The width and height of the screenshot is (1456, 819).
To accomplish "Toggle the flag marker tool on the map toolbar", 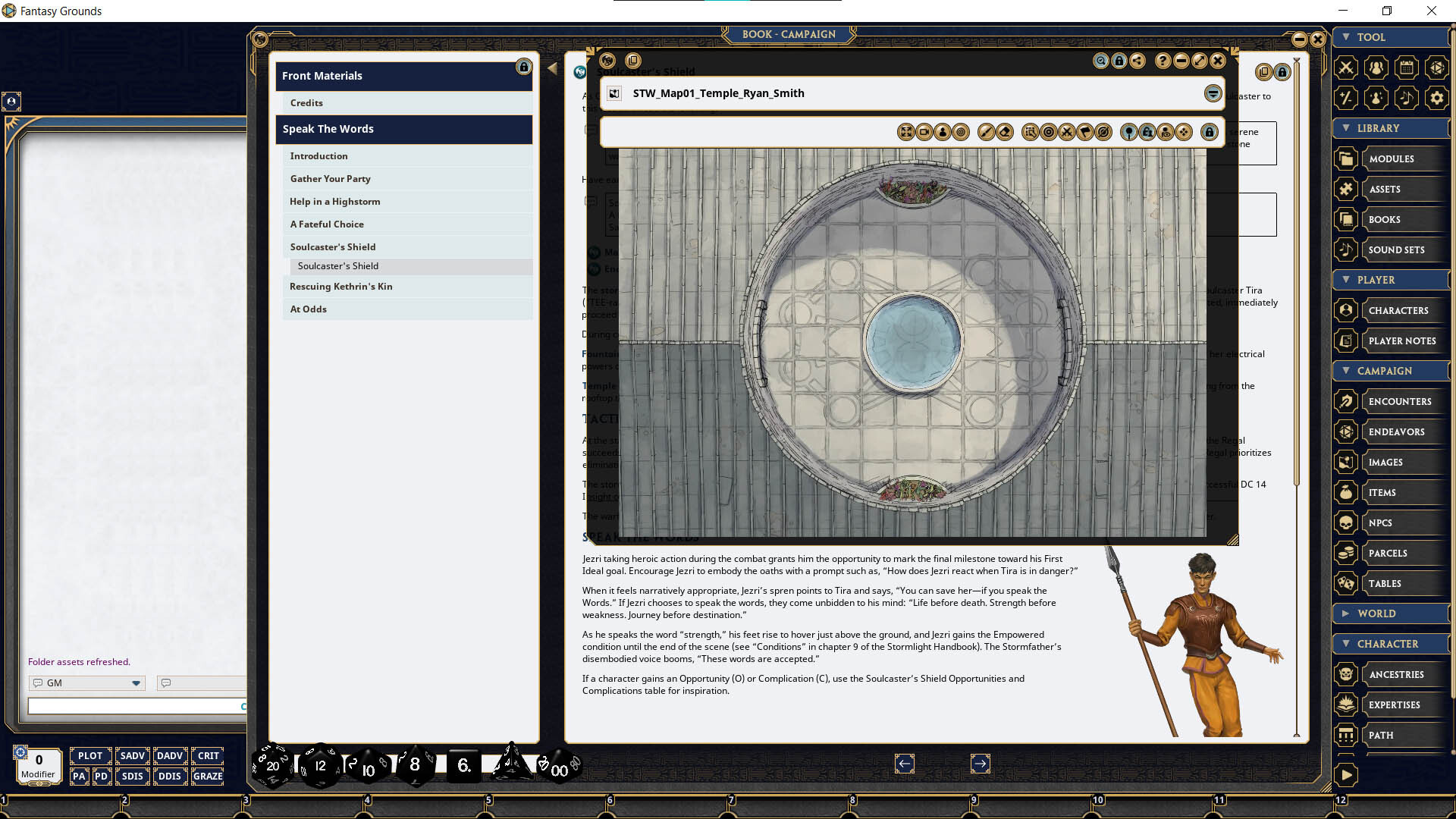I will point(1084,132).
